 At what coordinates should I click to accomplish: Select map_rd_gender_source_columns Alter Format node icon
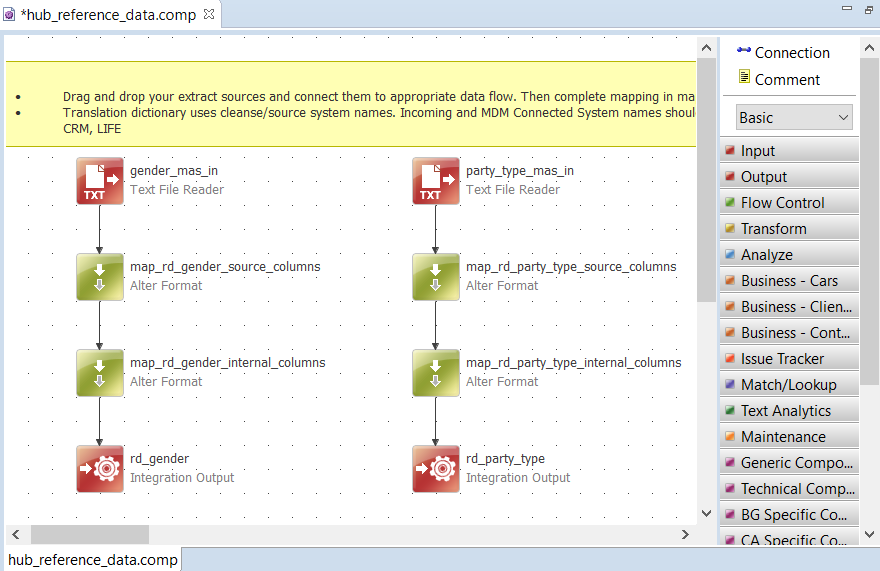click(100, 277)
